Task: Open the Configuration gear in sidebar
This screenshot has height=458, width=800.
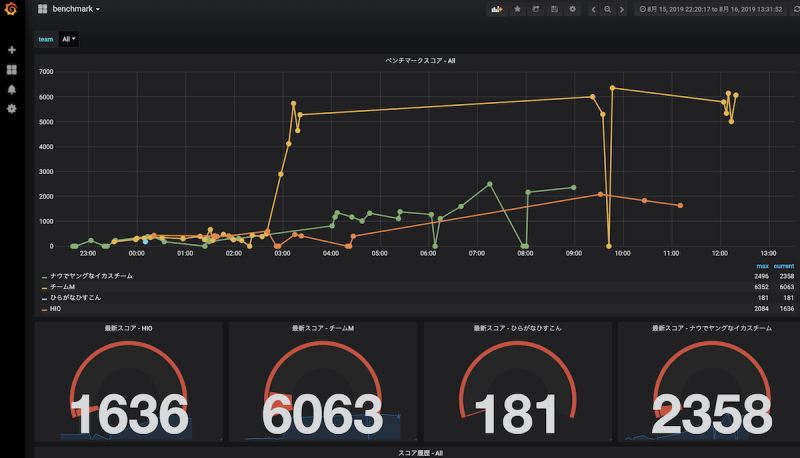Action: [12, 109]
